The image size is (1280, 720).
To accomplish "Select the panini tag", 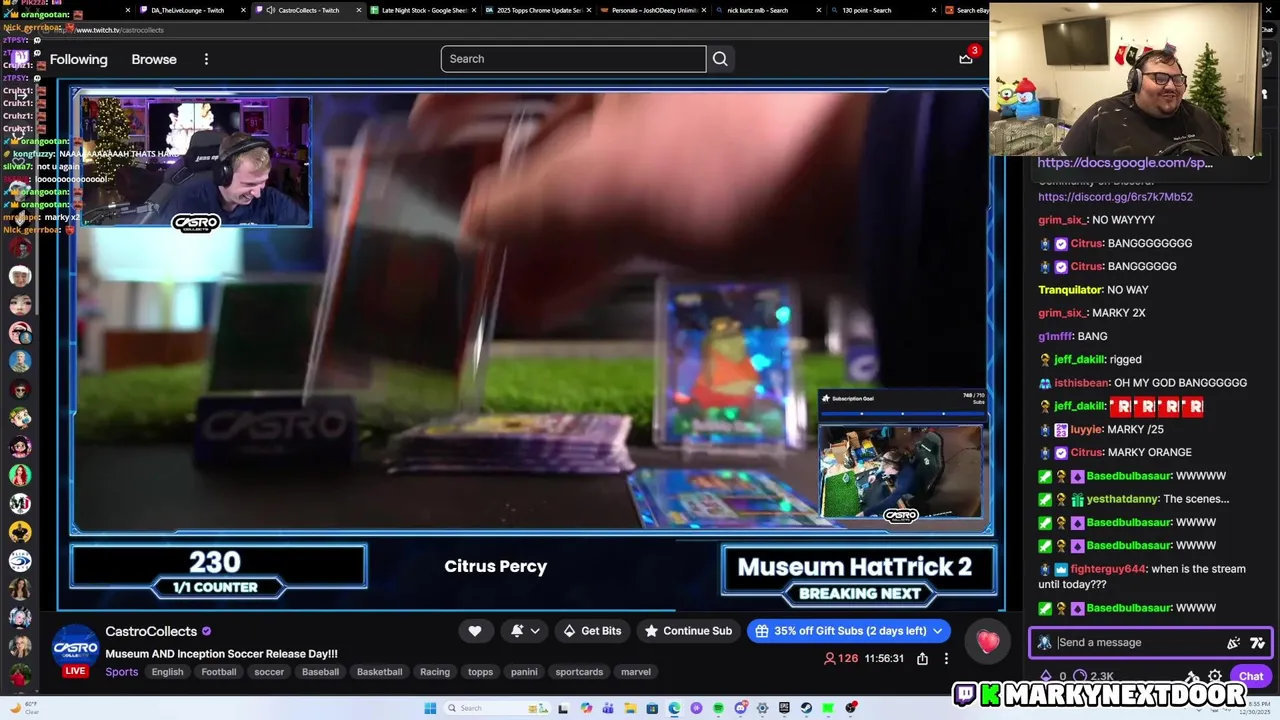I will point(524,672).
